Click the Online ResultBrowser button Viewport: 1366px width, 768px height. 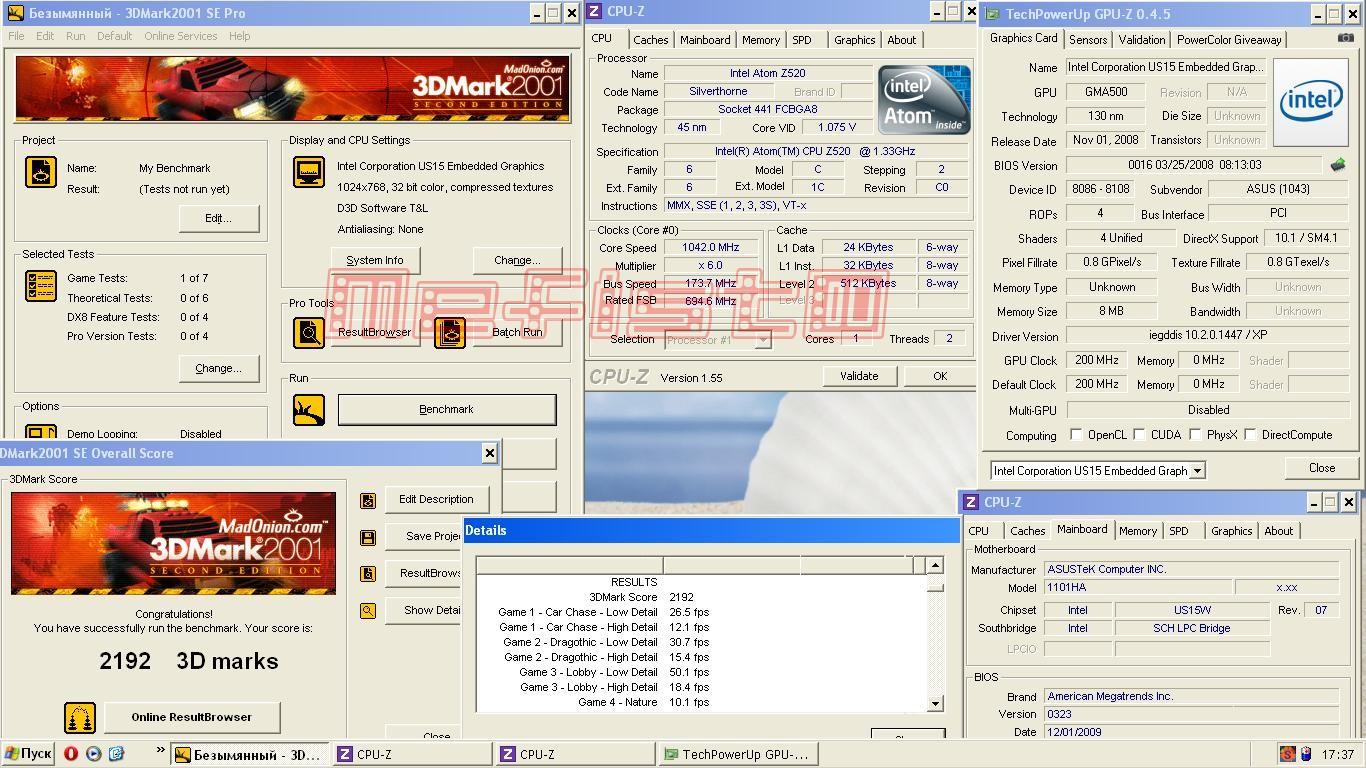coord(191,717)
